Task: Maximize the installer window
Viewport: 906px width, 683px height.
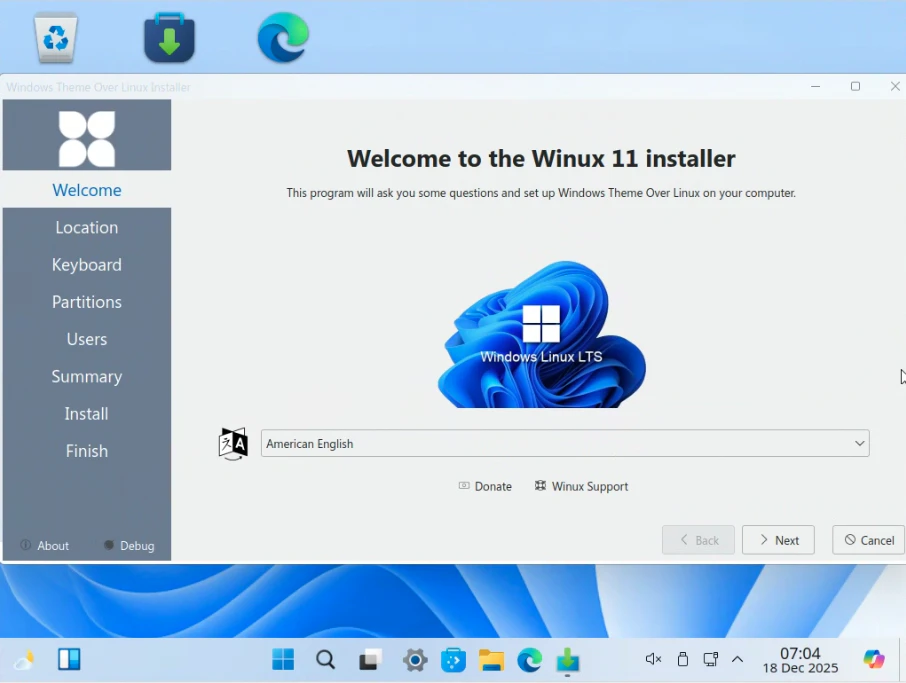Action: [855, 87]
